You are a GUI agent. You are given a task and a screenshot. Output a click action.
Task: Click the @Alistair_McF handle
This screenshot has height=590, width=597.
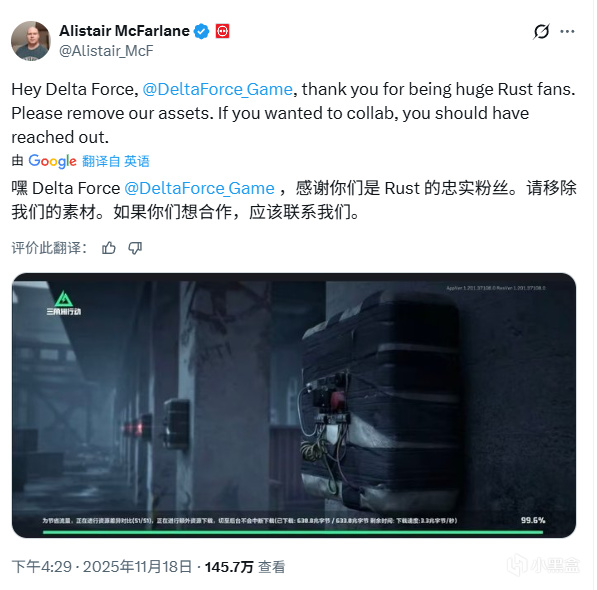106,51
